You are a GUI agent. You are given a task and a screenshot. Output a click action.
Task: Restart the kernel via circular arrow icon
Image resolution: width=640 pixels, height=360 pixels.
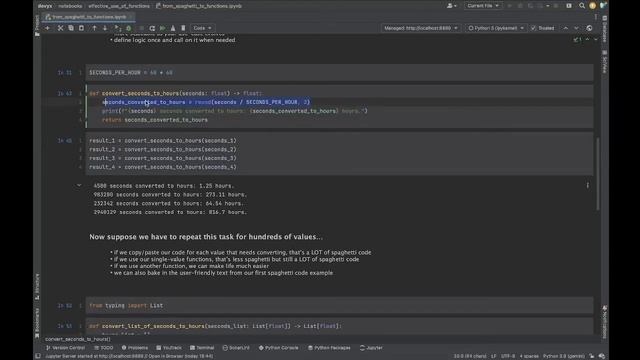[152, 28]
